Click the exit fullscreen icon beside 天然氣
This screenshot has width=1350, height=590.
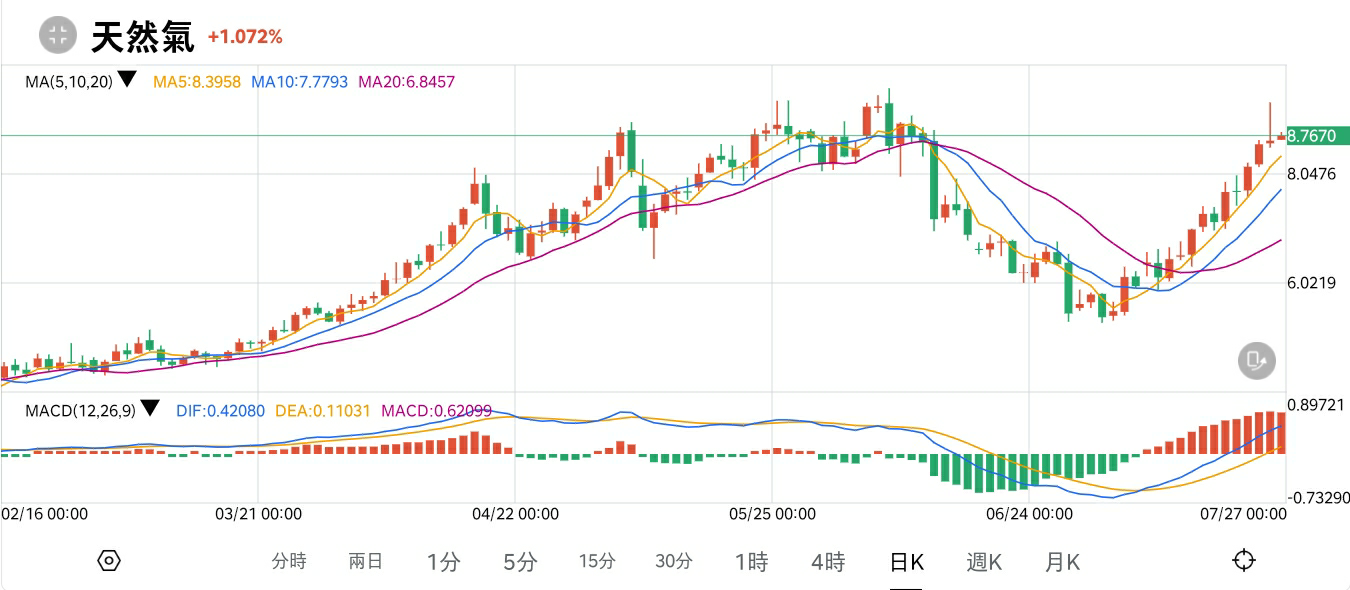[x=57, y=36]
